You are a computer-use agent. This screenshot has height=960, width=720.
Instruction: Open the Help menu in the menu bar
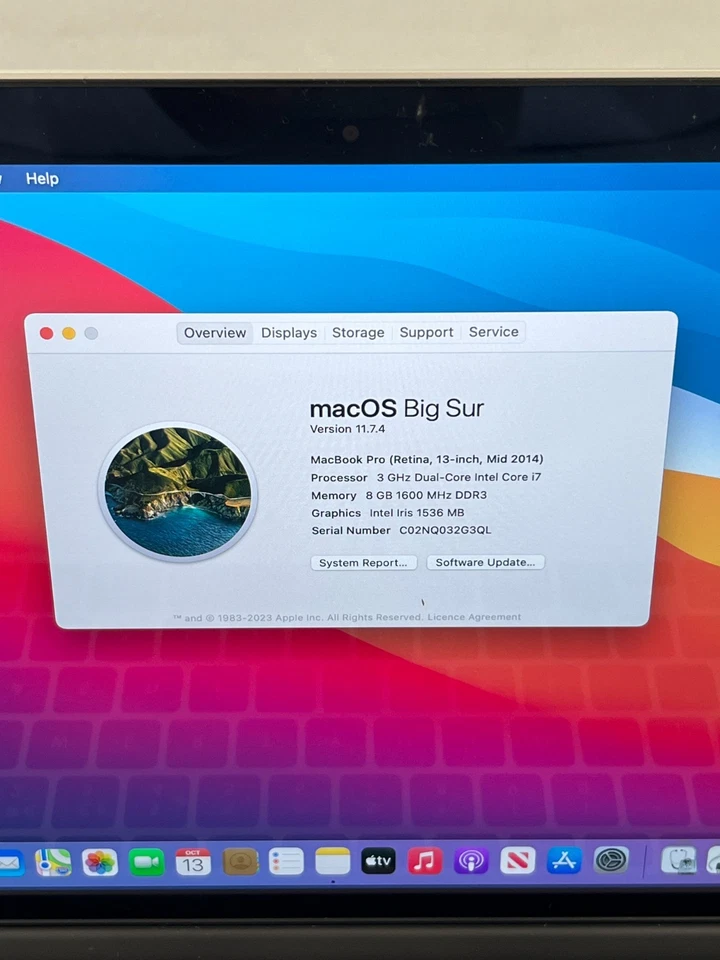42,178
